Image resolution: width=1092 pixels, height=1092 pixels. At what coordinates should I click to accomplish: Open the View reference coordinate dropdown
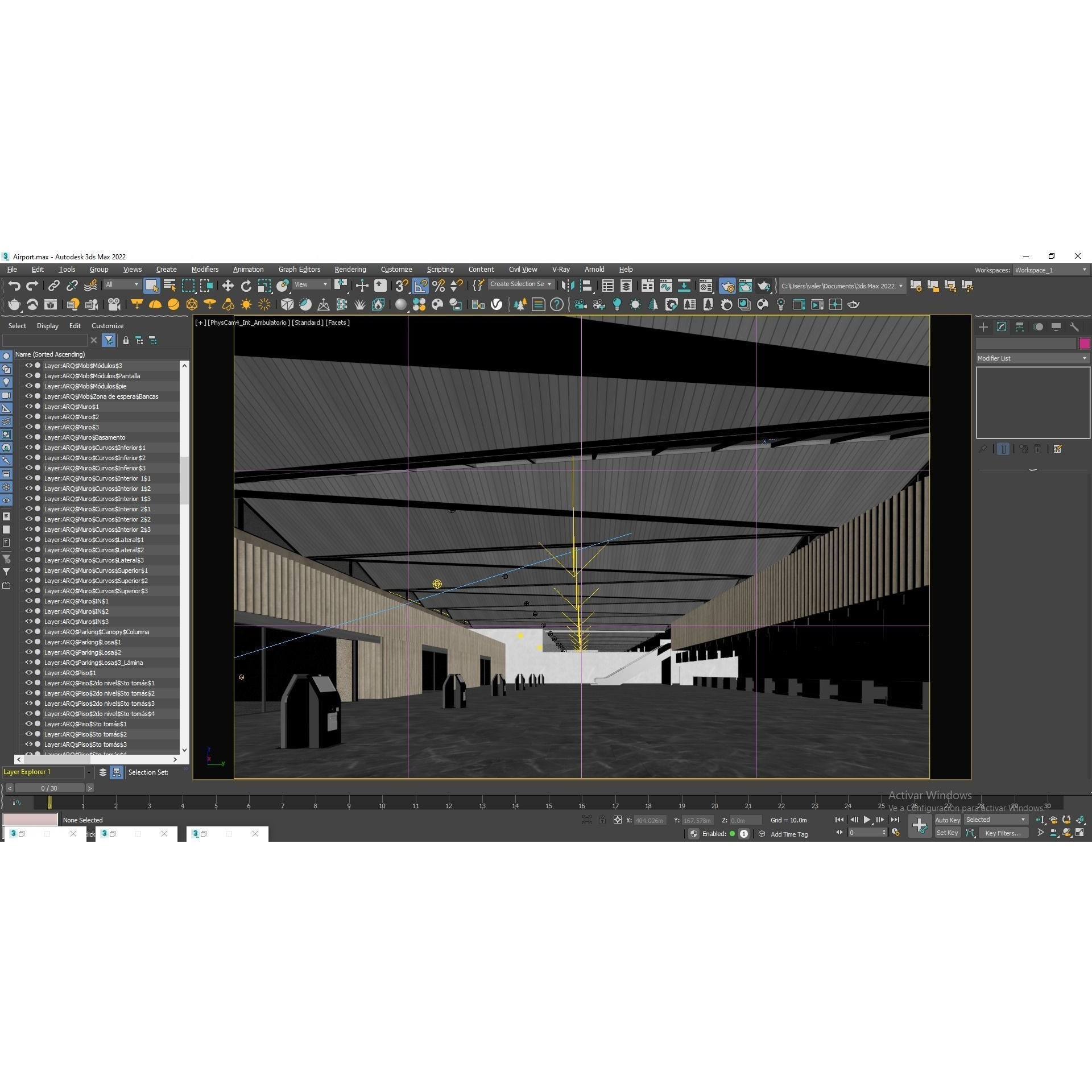(x=311, y=285)
